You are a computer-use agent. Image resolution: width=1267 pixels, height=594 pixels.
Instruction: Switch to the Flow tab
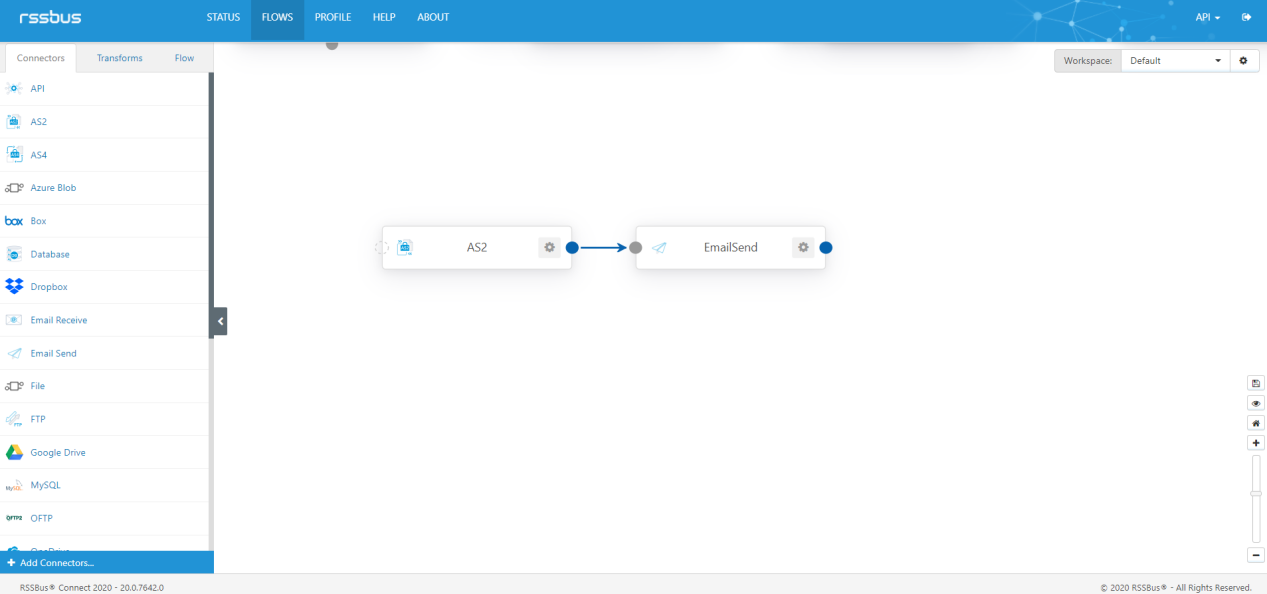tap(184, 58)
